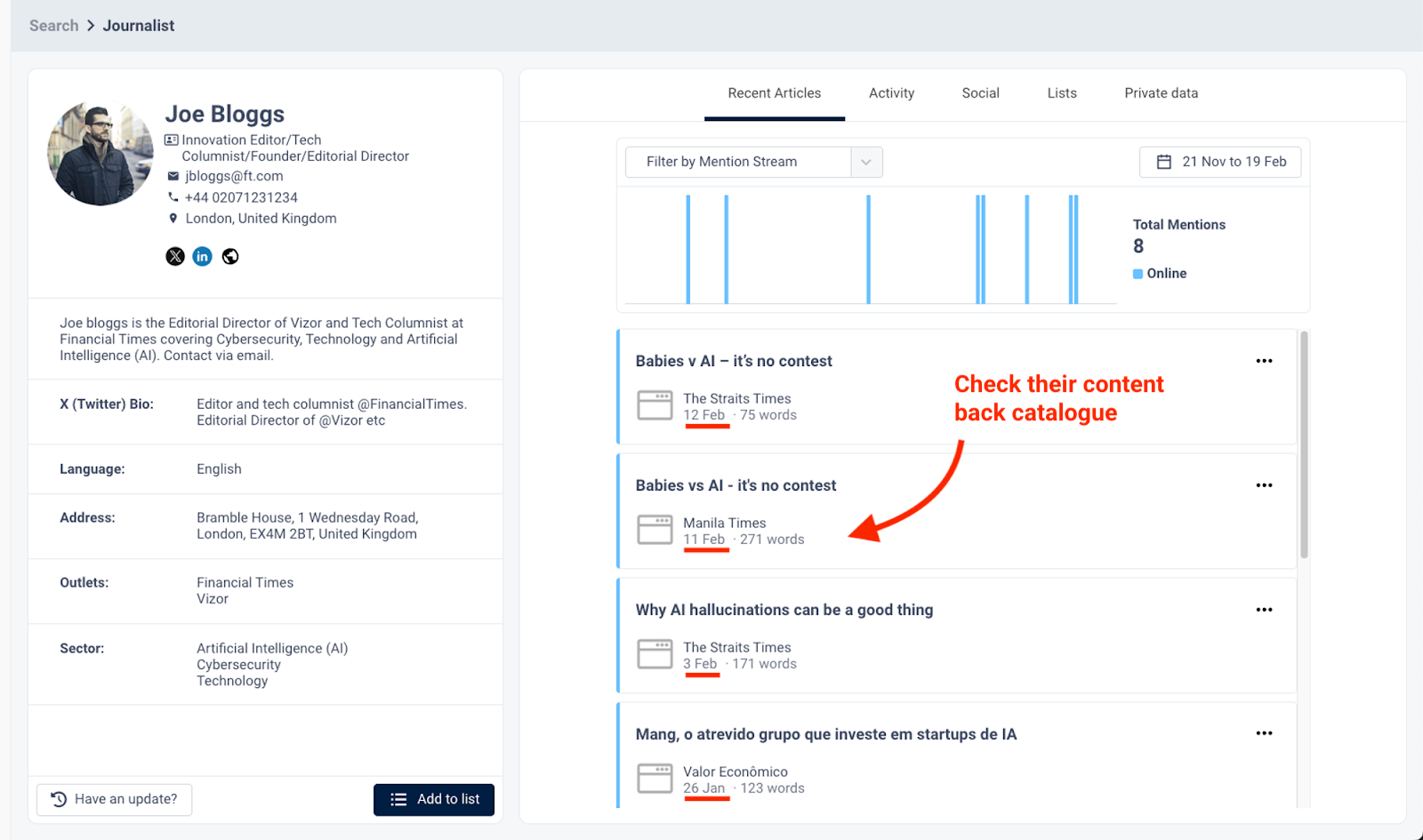The width and height of the screenshot is (1423, 840).
Task: Switch to the Activity tab
Action: coord(891,92)
